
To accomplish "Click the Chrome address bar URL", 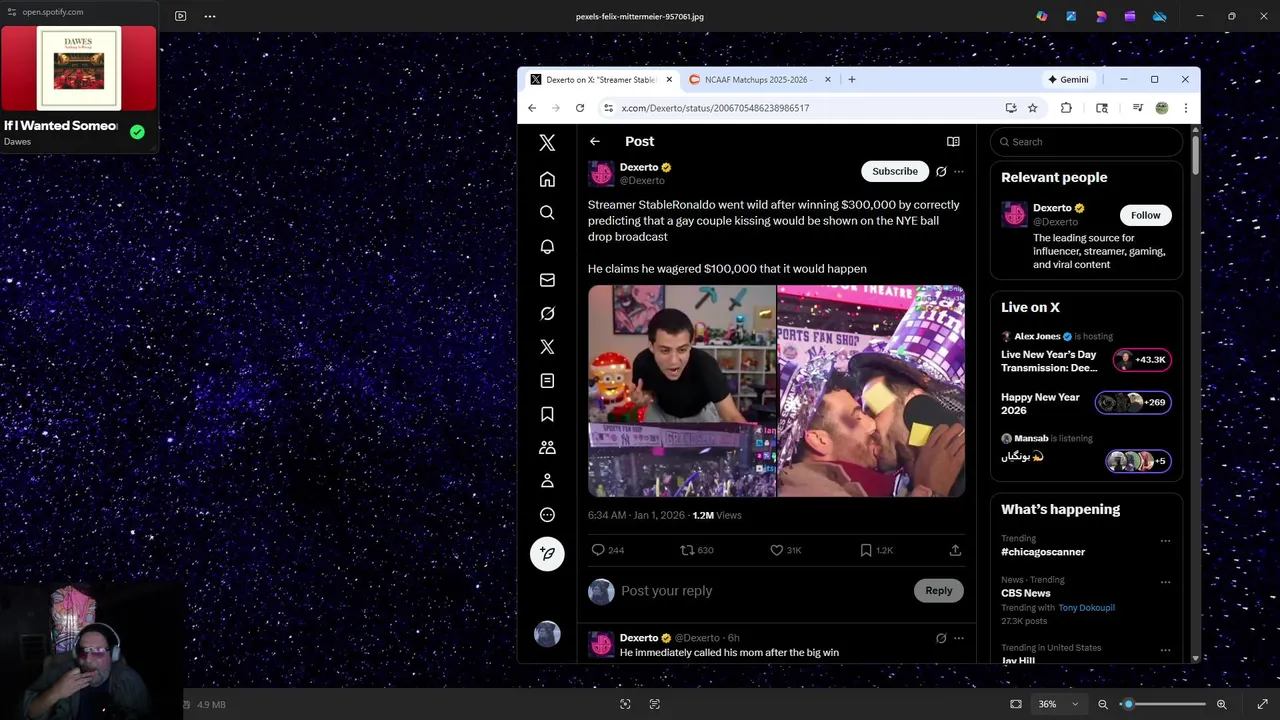I will point(715,108).
